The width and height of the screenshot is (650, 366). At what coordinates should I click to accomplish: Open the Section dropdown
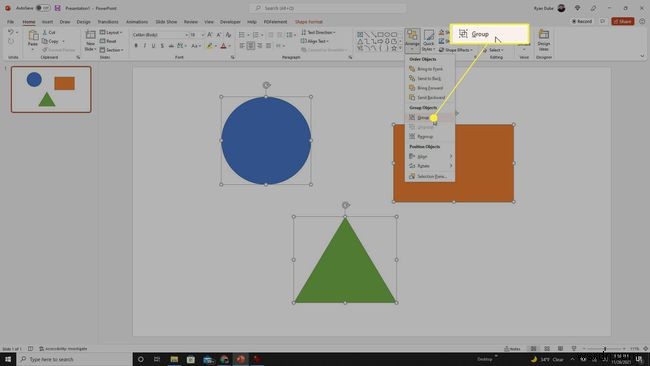(x=112, y=50)
